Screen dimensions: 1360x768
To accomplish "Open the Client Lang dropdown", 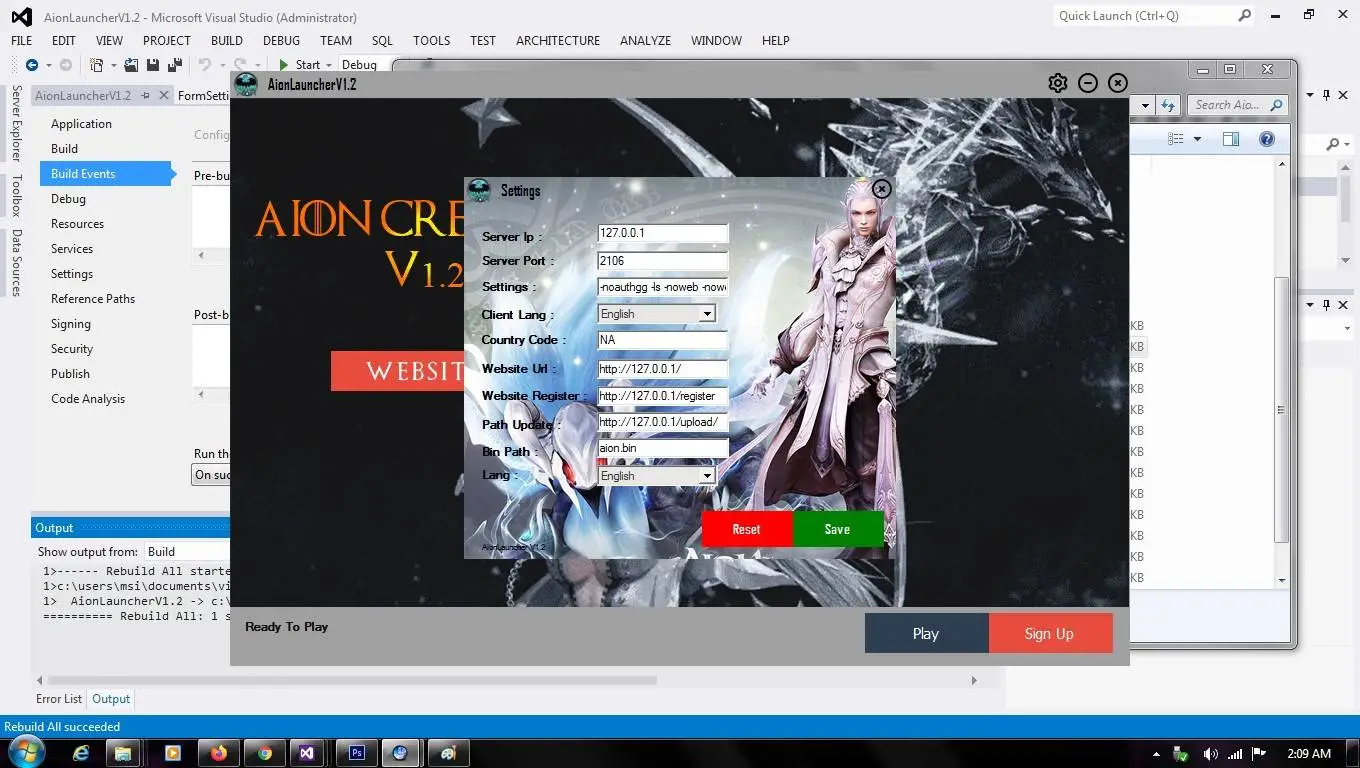I will (x=707, y=314).
